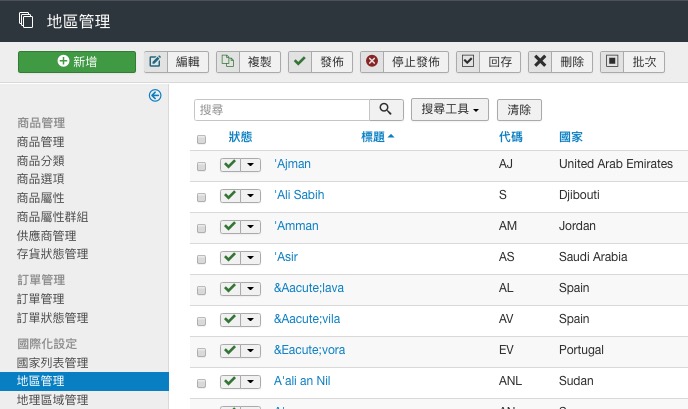
Task: Click the 發佈 publish checkmark icon
Action: pyautogui.click(x=300, y=62)
